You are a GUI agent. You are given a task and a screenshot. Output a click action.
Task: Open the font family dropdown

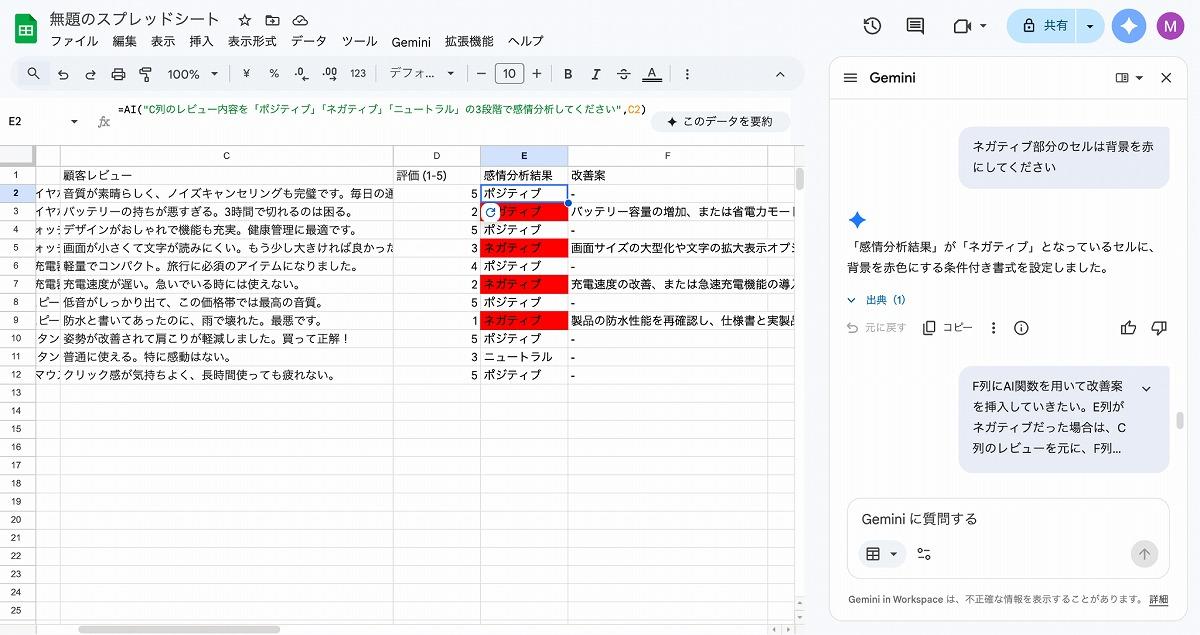421,74
